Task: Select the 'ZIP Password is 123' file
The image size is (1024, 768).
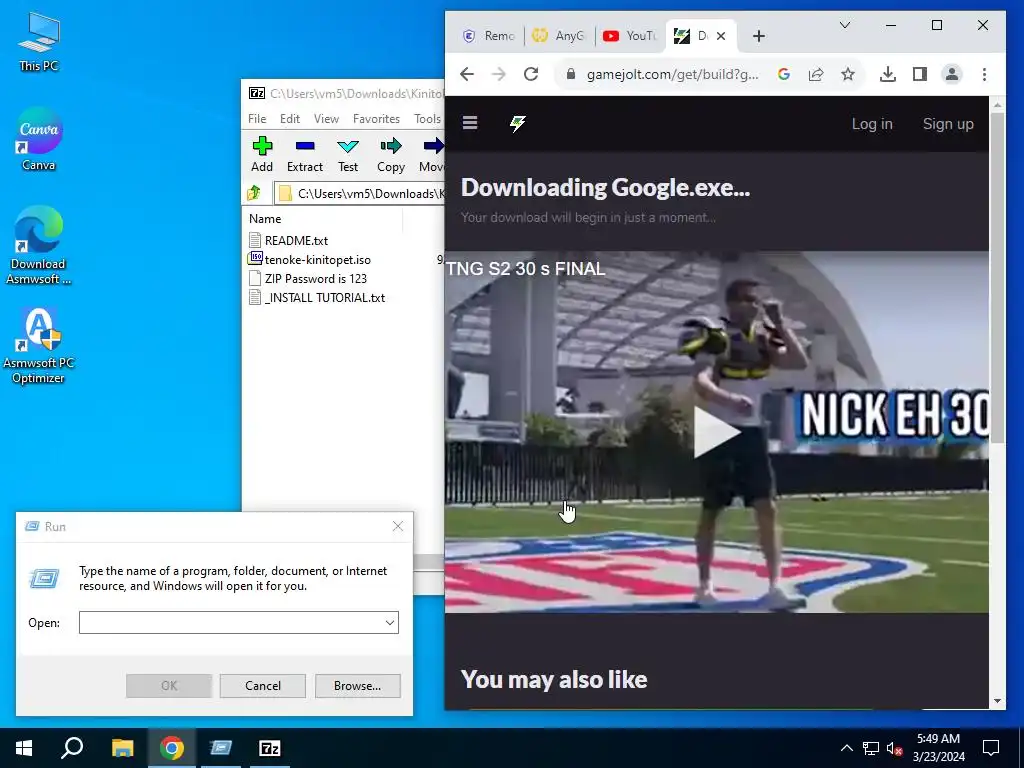Action: click(308, 278)
